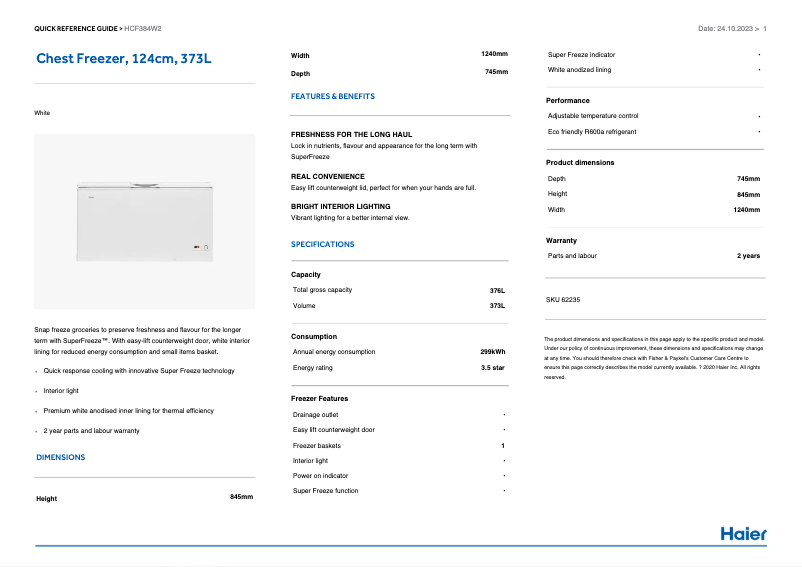Click the Freezer Features subheading
802x567 pixels.
coord(319,398)
